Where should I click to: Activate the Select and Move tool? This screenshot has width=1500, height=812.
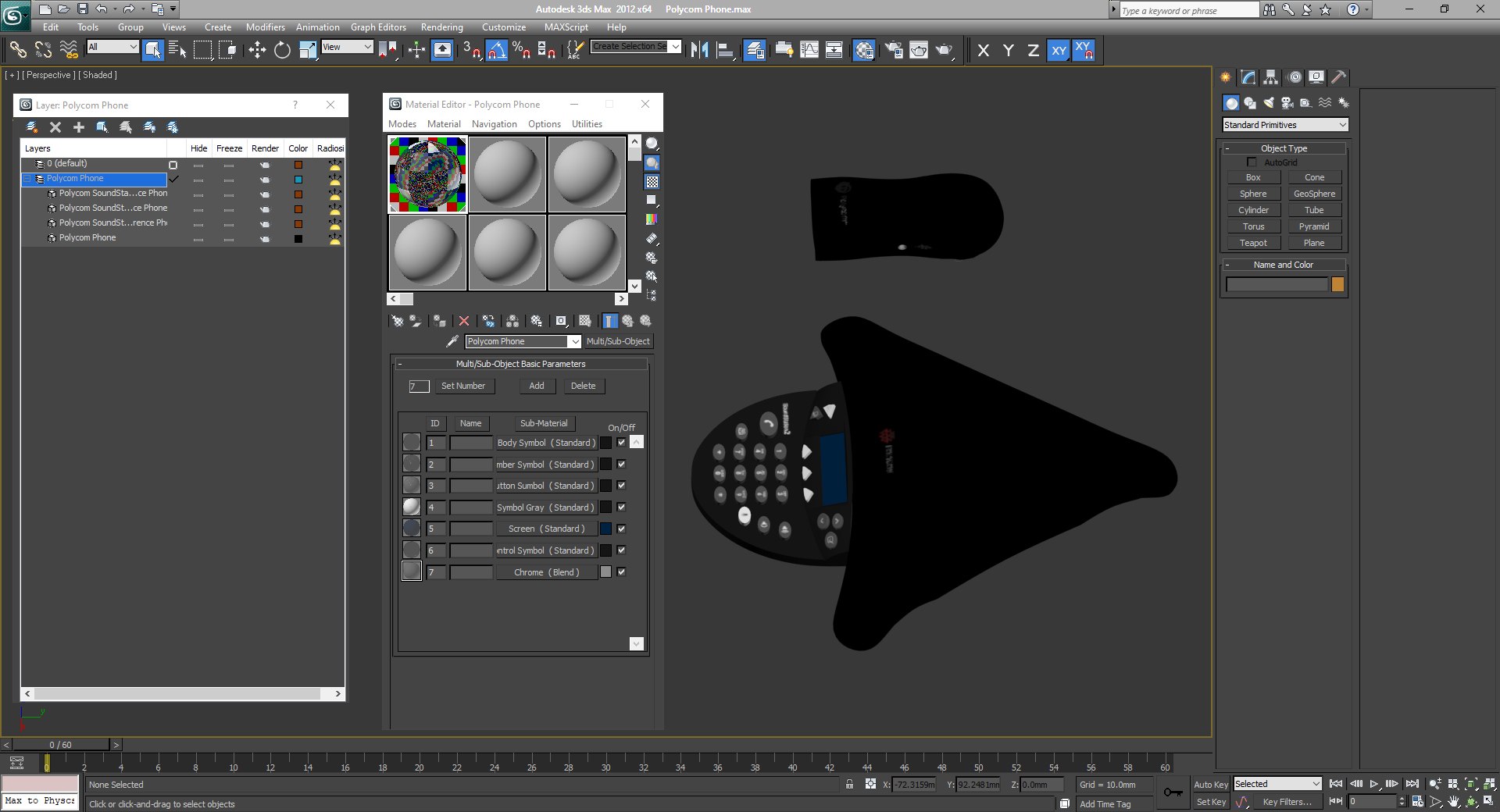tap(257, 51)
